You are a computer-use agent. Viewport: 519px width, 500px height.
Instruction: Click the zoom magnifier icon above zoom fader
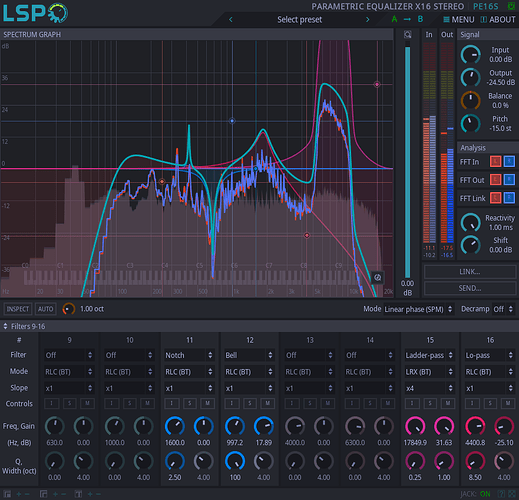point(407,34)
